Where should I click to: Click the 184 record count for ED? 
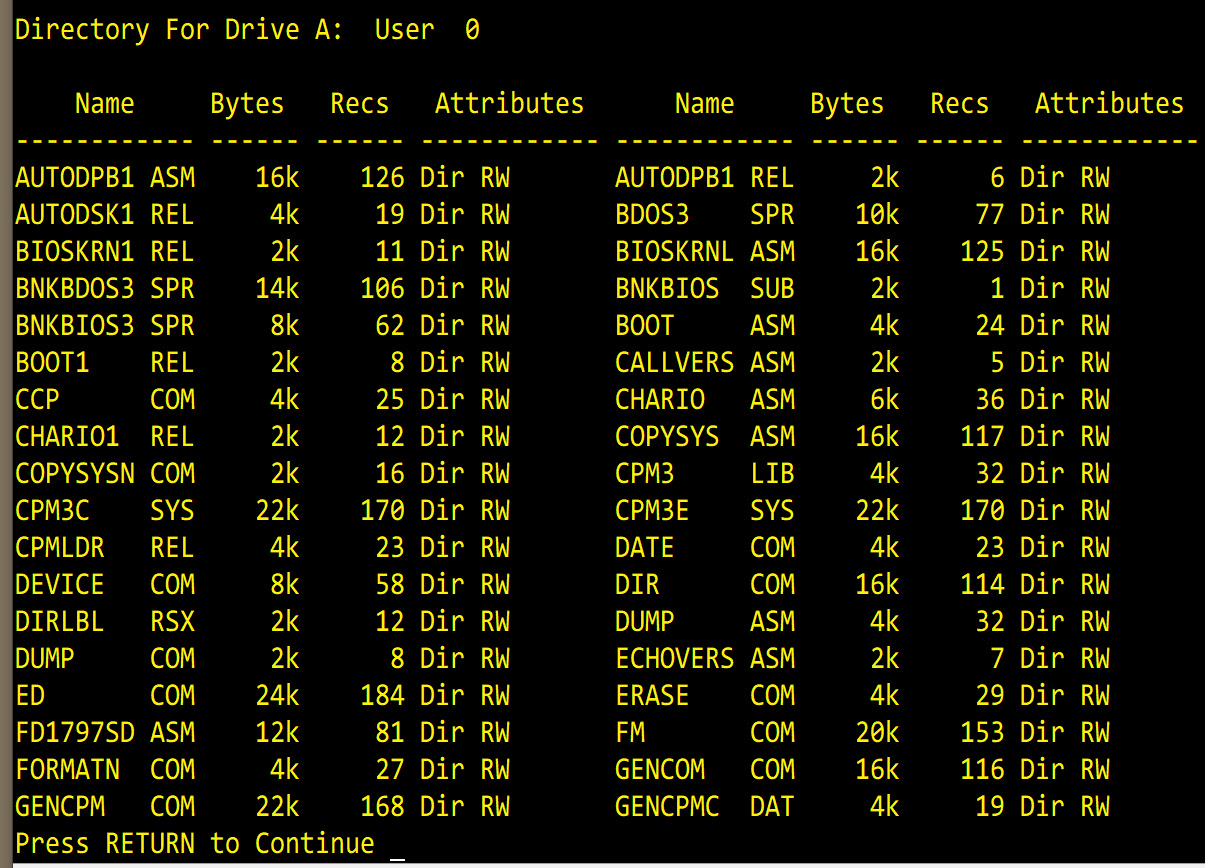(382, 696)
